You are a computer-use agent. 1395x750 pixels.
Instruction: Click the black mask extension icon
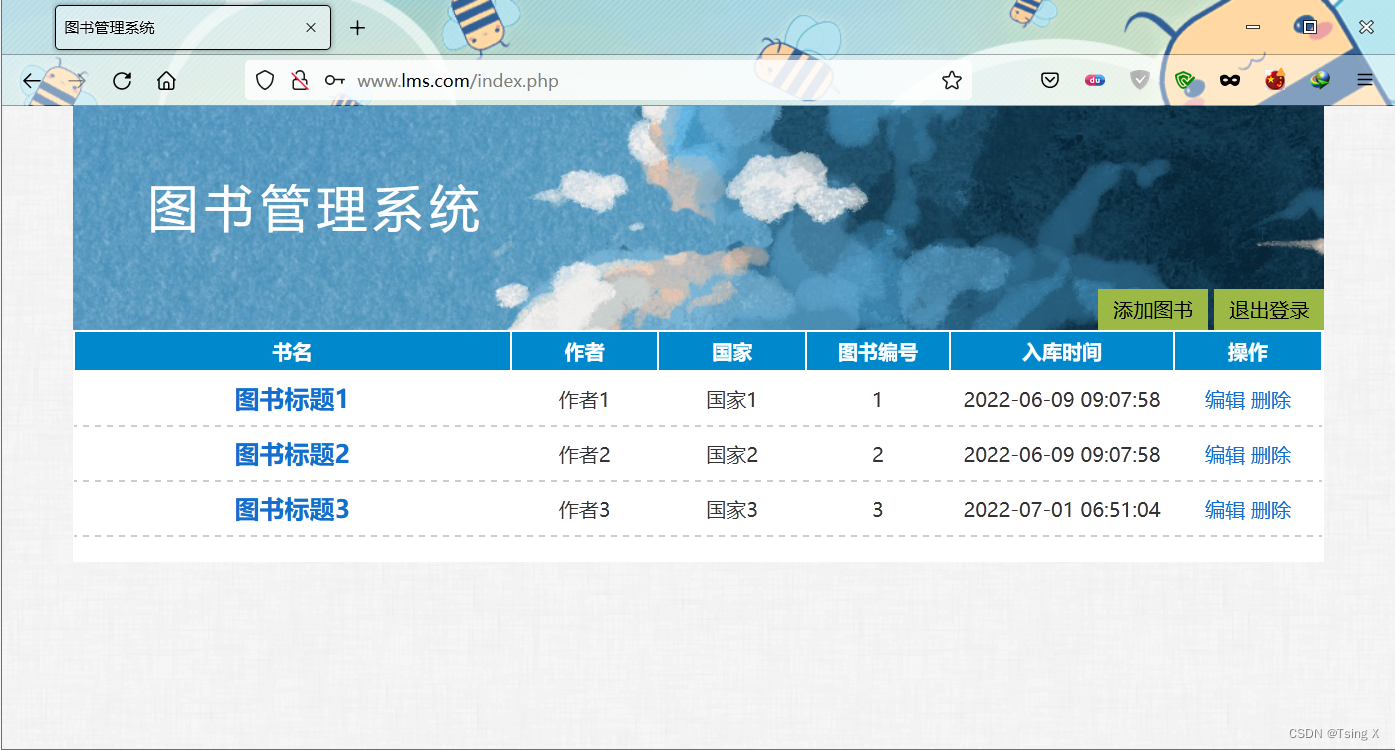click(x=1230, y=81)
